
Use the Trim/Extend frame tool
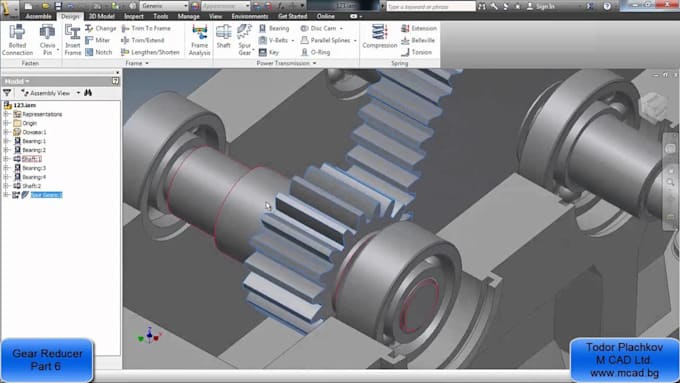143,40
